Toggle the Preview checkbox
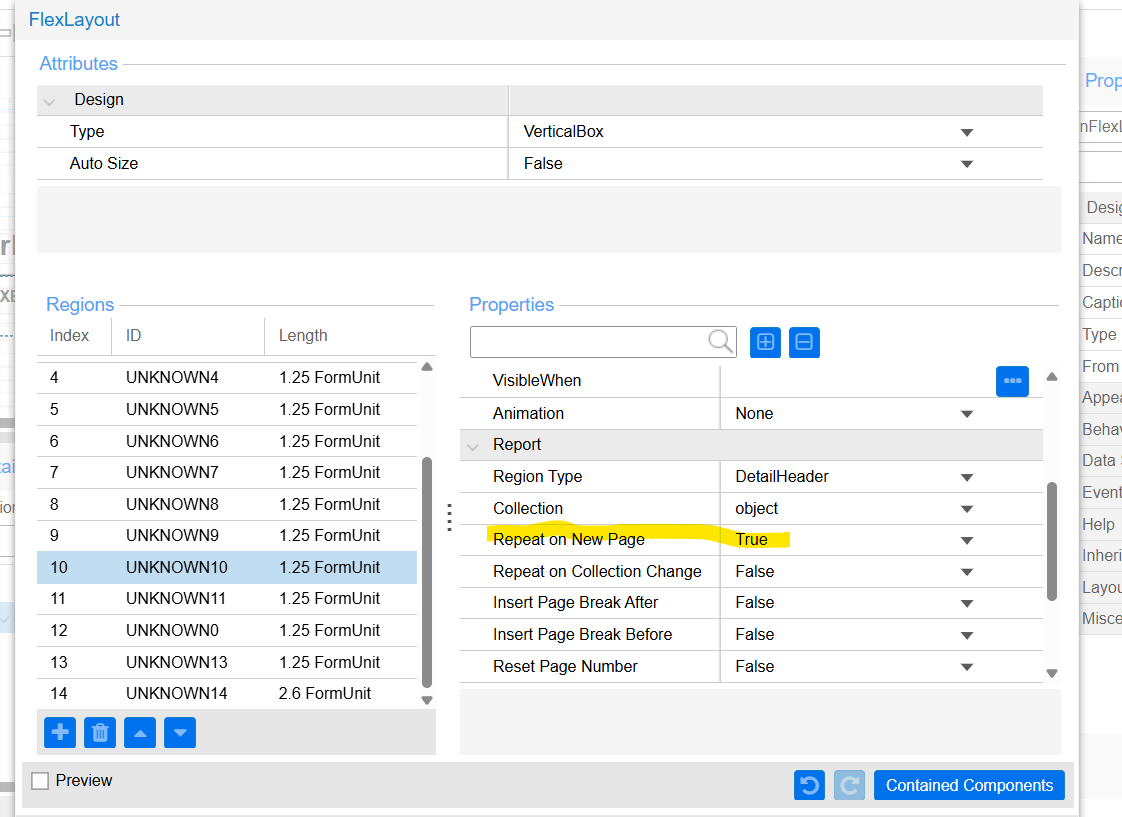 40,781
